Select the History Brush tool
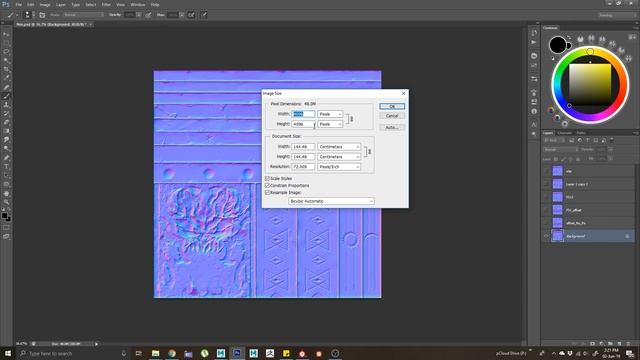Screen dimensions: 640x360 pyautogui.click(x=6, y=113)
